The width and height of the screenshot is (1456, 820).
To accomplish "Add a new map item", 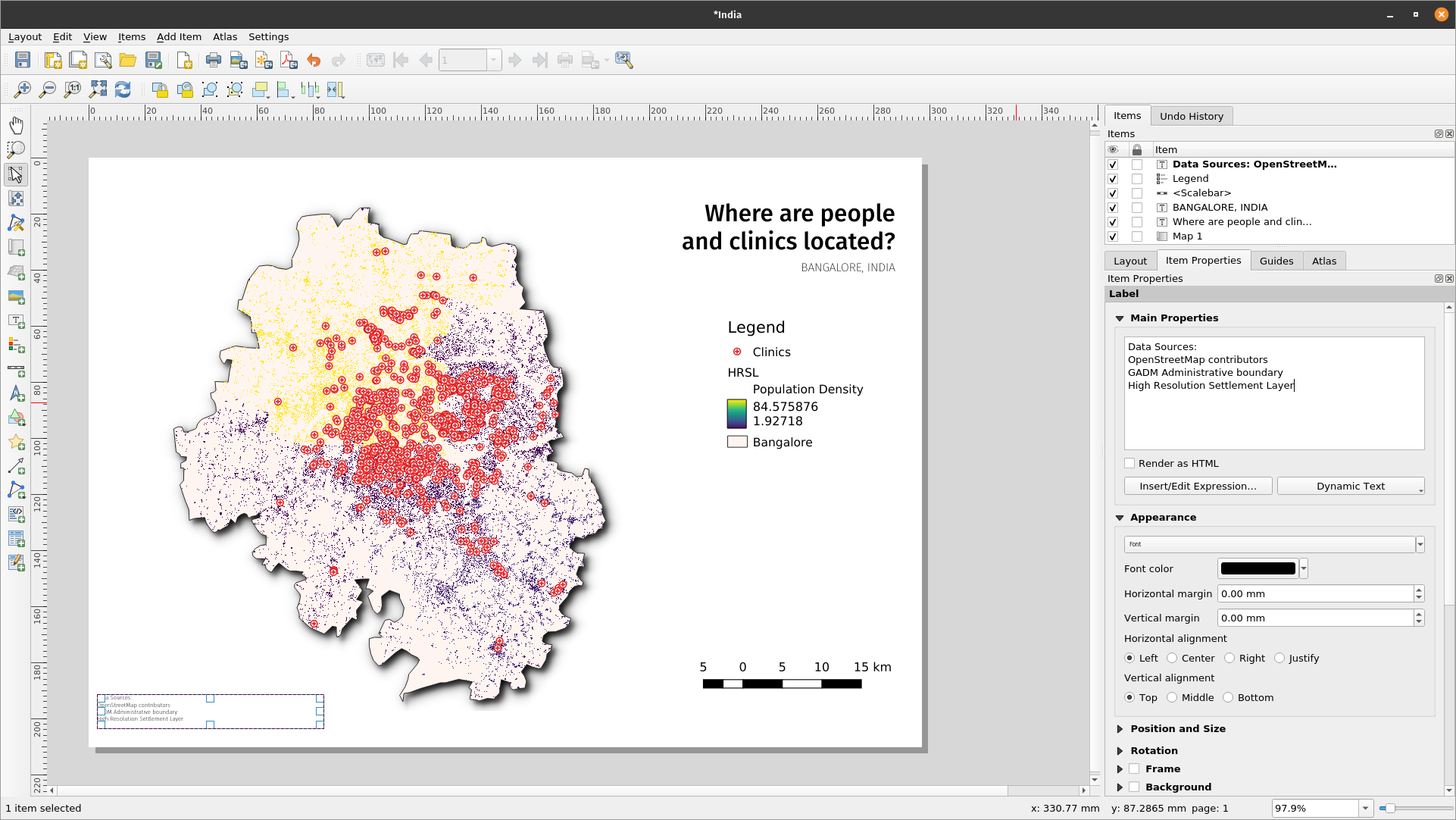I will (x=16, y=248).
